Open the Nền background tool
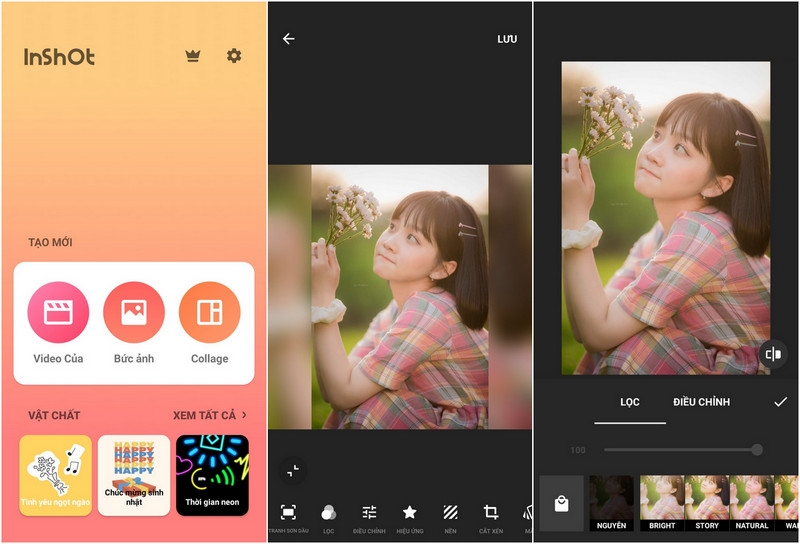 point(451,518)
